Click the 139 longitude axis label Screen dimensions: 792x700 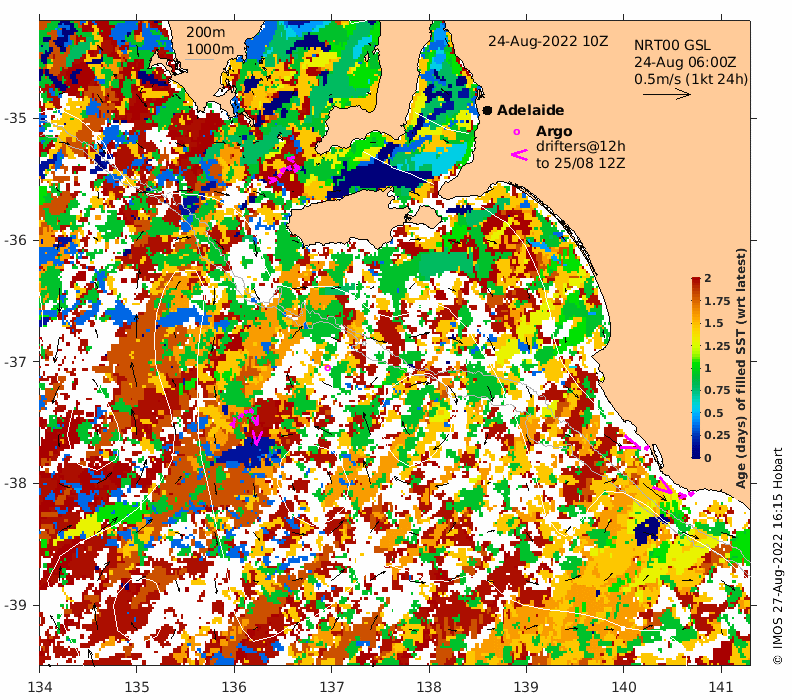[x=526, y=687]
